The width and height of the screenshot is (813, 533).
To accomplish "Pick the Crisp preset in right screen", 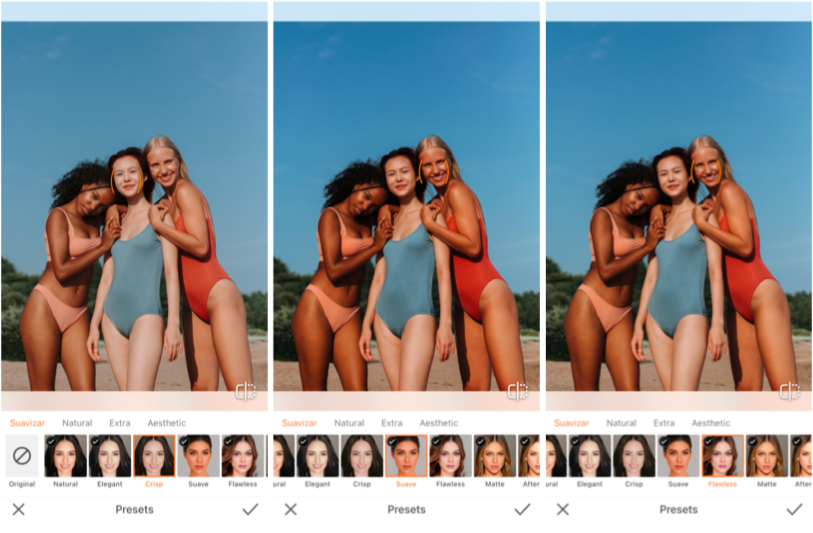I will (x=634, y=456).
